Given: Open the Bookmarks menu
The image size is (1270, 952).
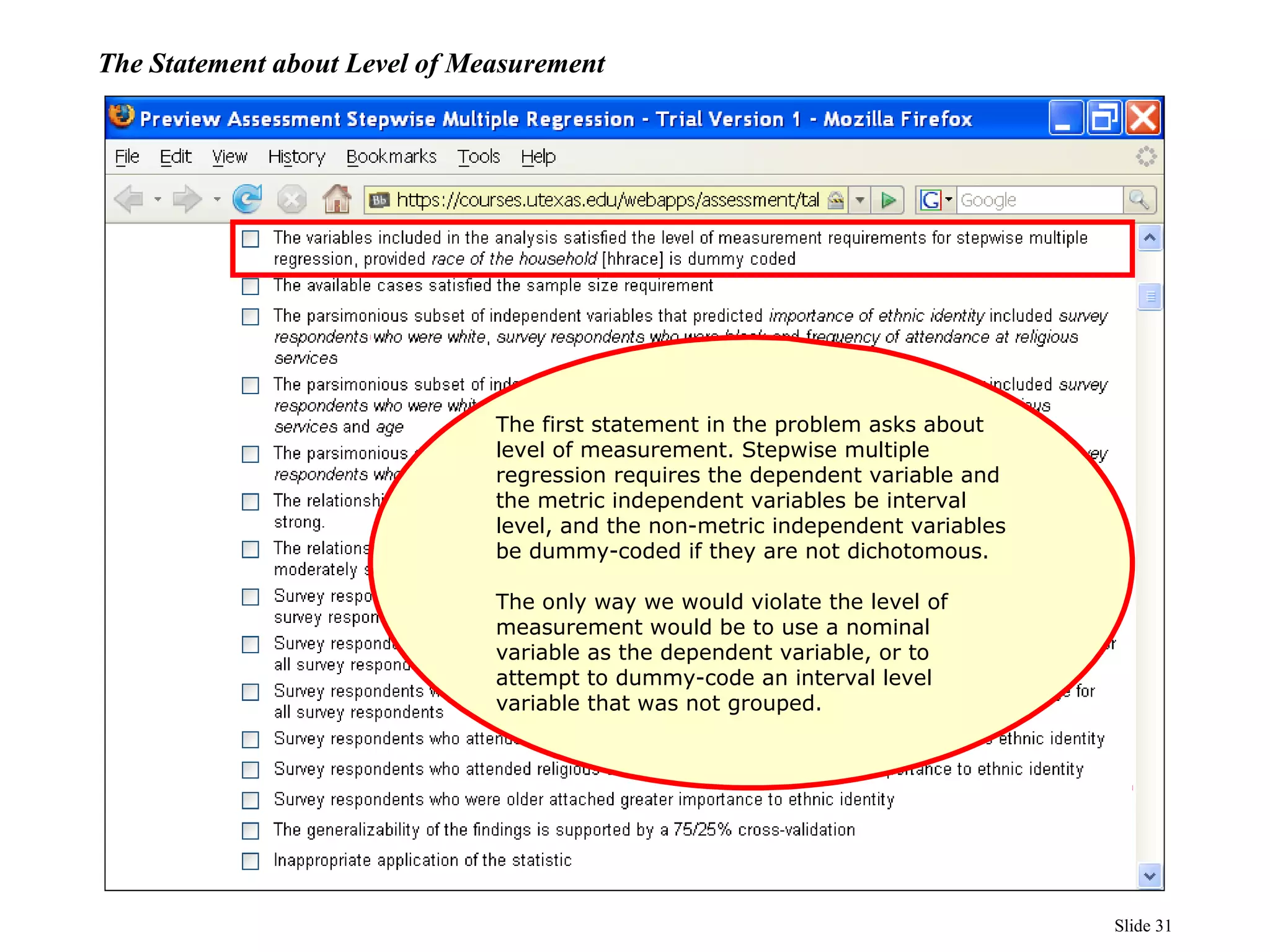Looking at the screenshot, I should pos(391,157).
